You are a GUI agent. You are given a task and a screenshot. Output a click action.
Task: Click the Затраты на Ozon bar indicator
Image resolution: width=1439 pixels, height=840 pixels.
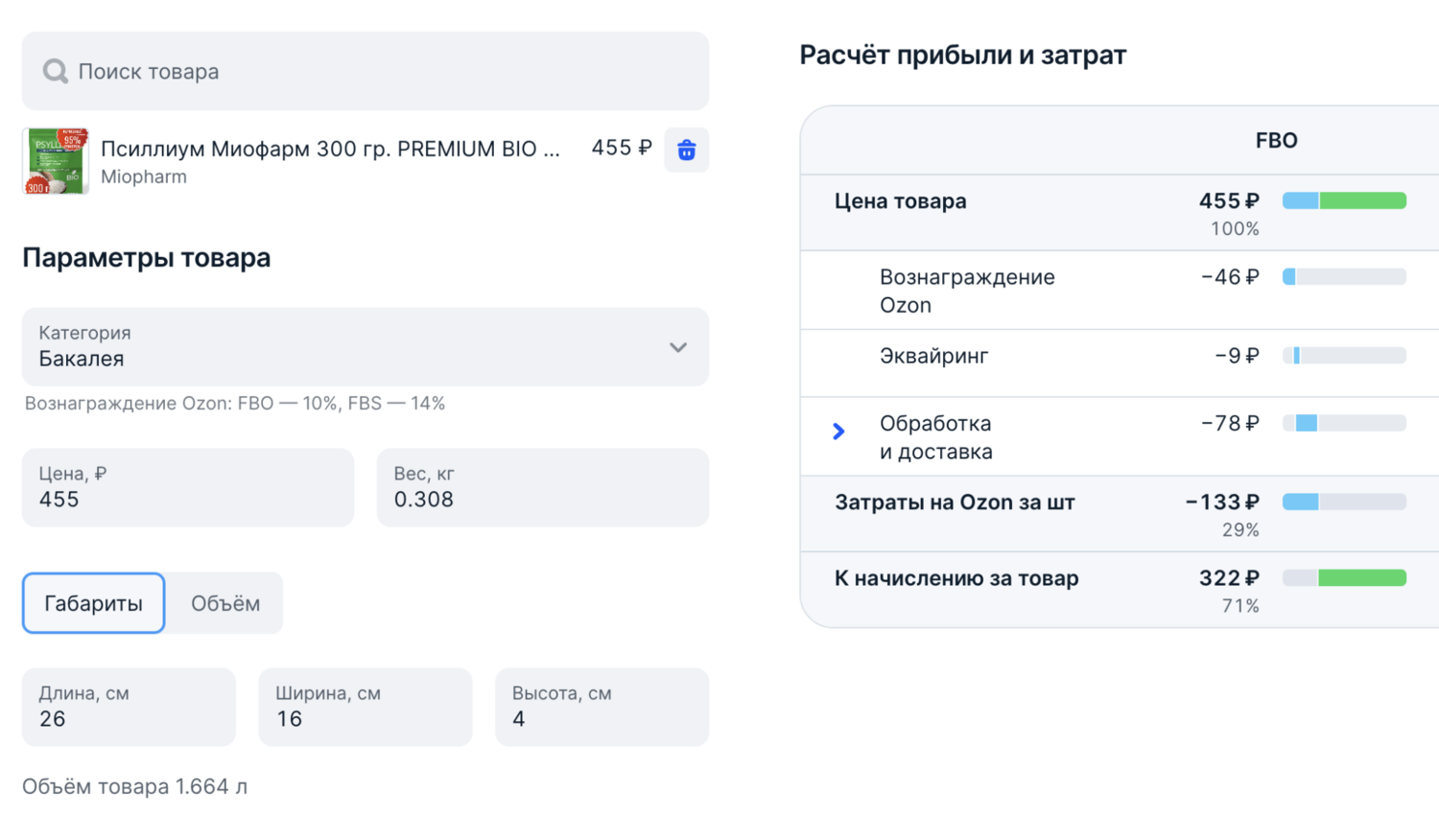pos(1344,502)
